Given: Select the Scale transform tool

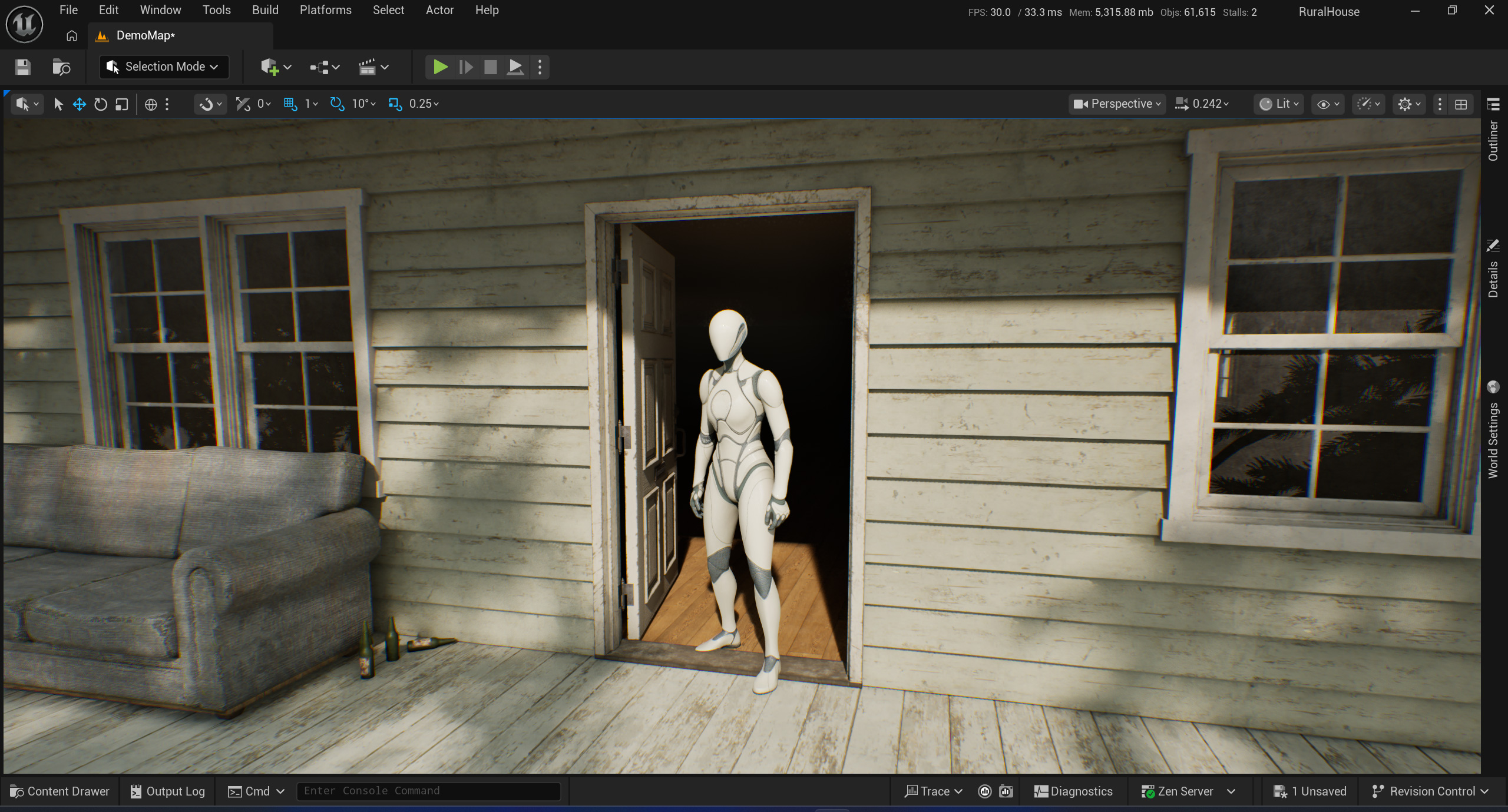Looking at the screenshot, I should click(122, 104).
